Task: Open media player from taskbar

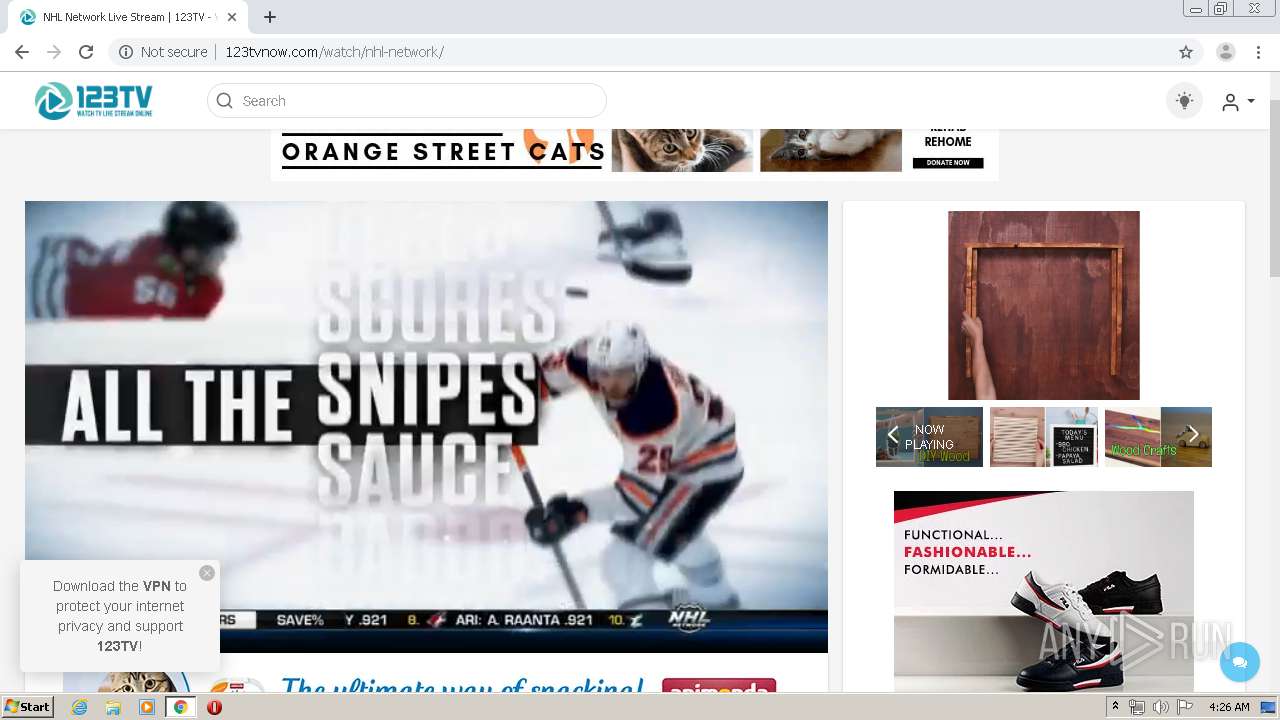Action: [x=147, y=707]
